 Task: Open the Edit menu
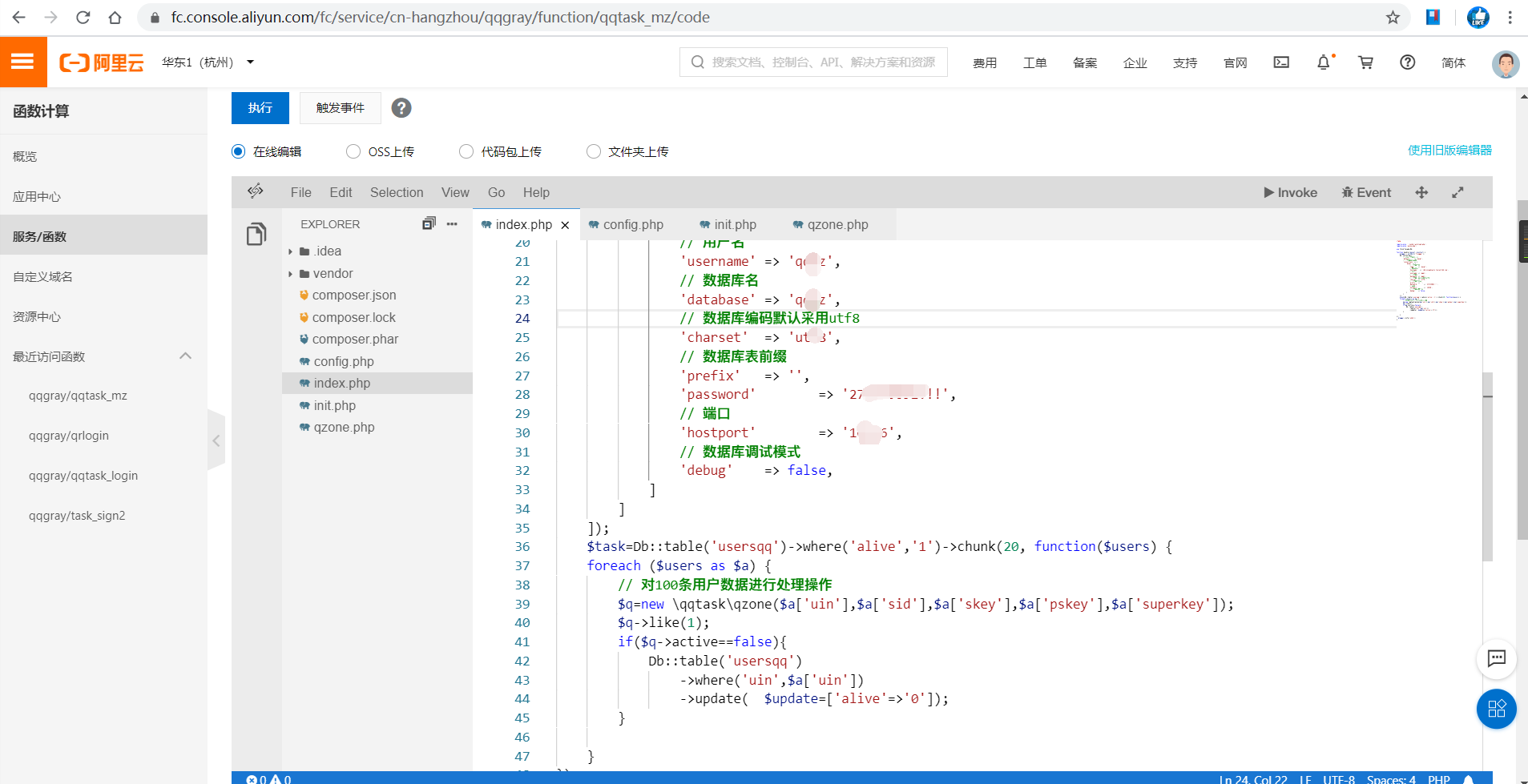coord(341,192)
